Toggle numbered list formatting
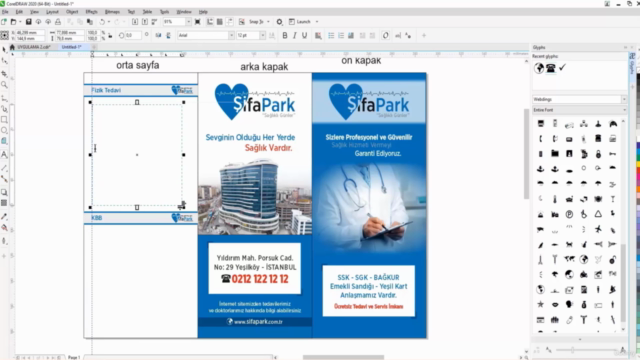This screenshot has width=640, height=360. [x=341, y=36]
